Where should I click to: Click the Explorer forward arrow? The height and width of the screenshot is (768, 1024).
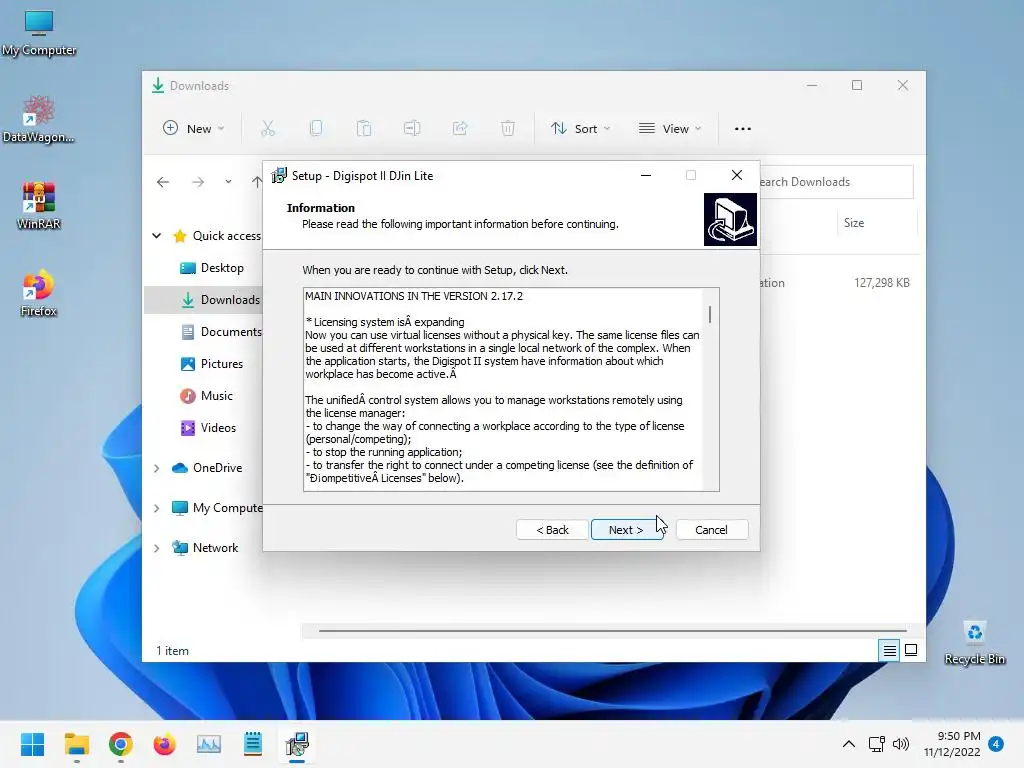198,182
